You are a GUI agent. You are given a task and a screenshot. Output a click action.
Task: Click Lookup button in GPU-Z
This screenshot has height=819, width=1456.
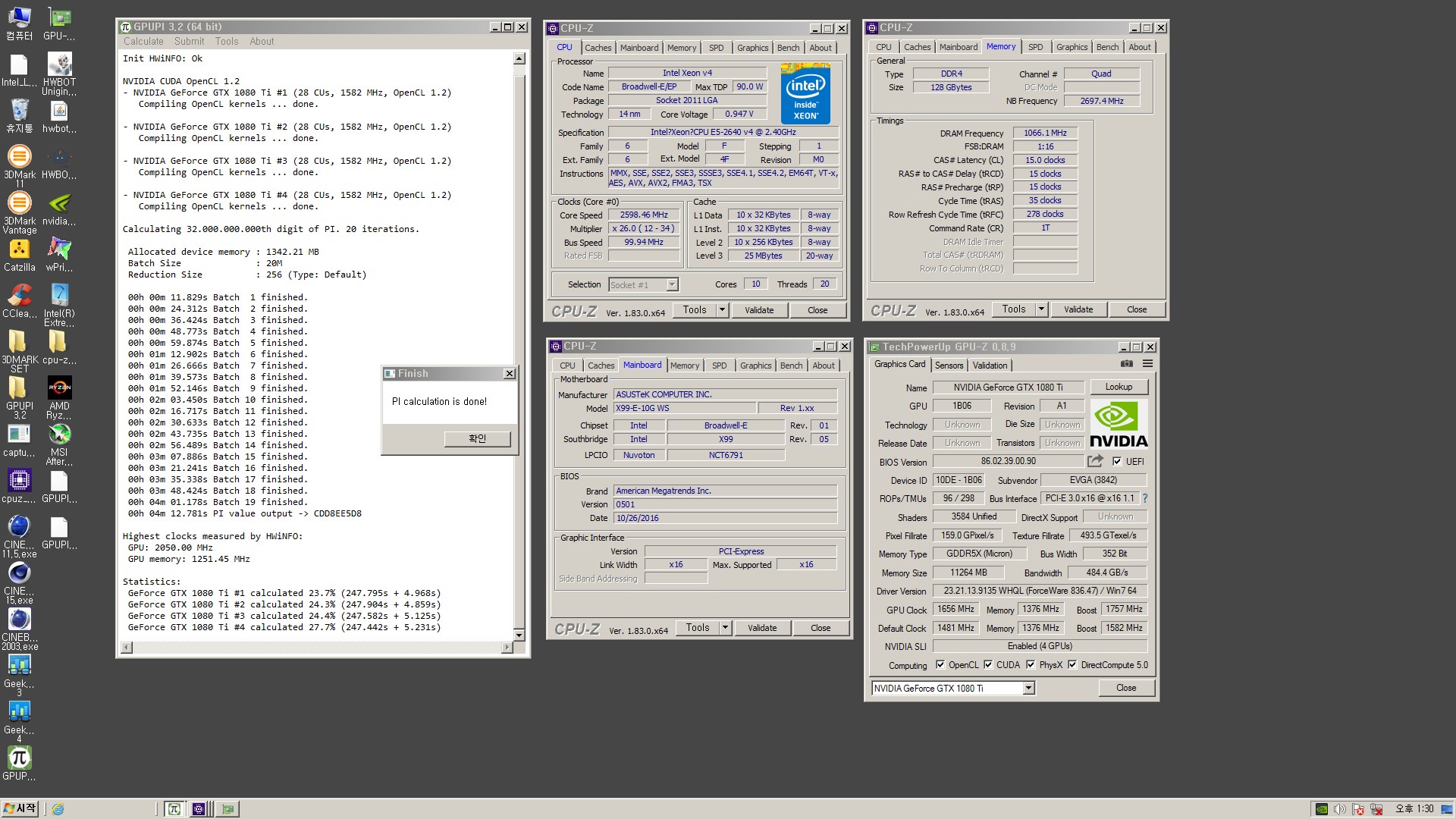(1119, 387)
